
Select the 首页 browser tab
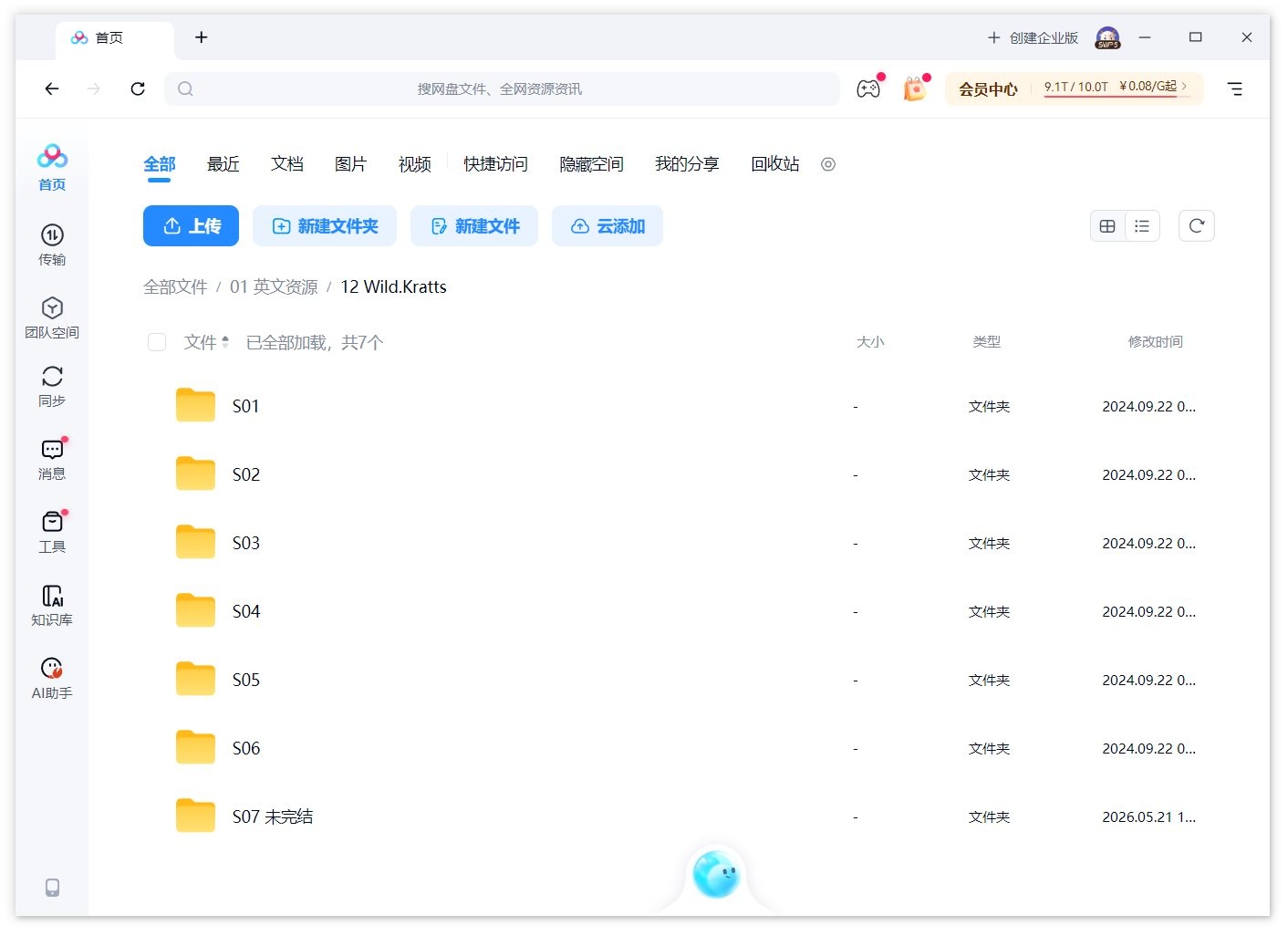click(x=115, y=38)
